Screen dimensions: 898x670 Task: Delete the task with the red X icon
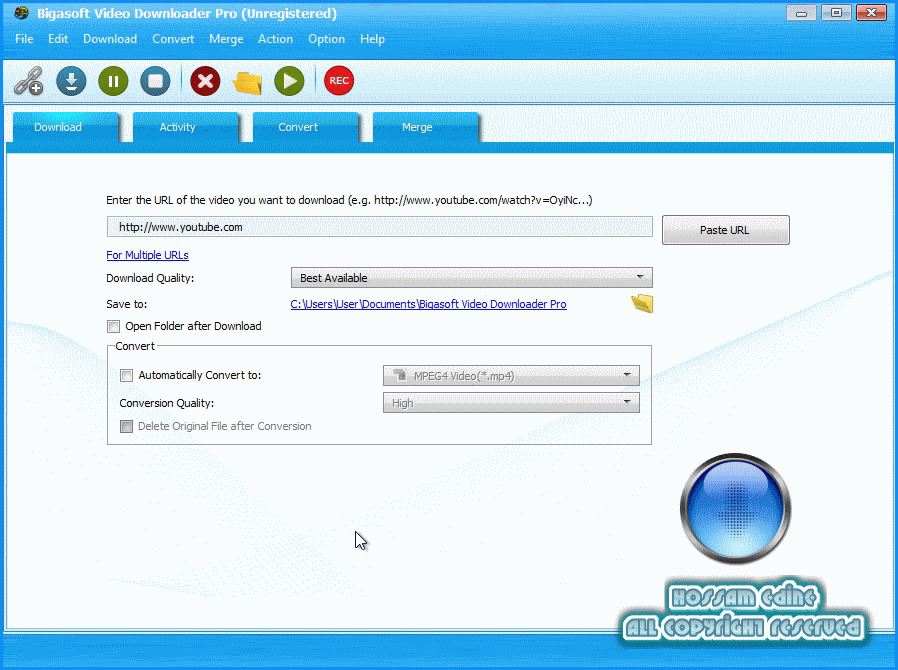(x=205, y=81)
